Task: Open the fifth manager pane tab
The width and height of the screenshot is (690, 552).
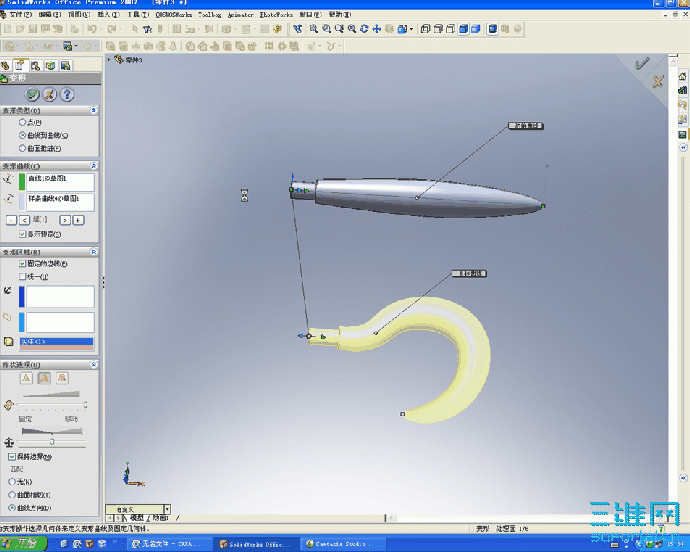Action: click(x=66, y=66)
